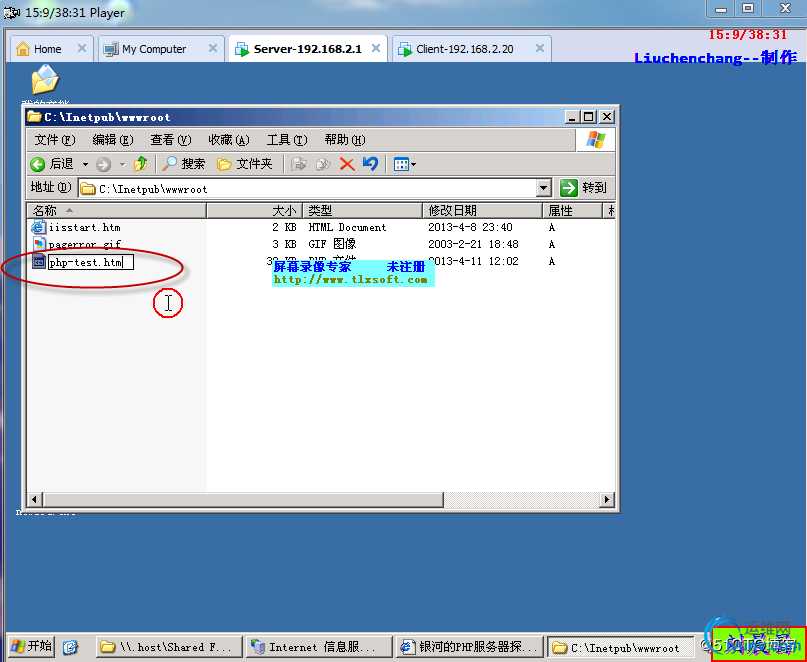Click the Explorer window title bar folder icon
The height and width of the screenshot is (662, 807).
tap(34, 117)
